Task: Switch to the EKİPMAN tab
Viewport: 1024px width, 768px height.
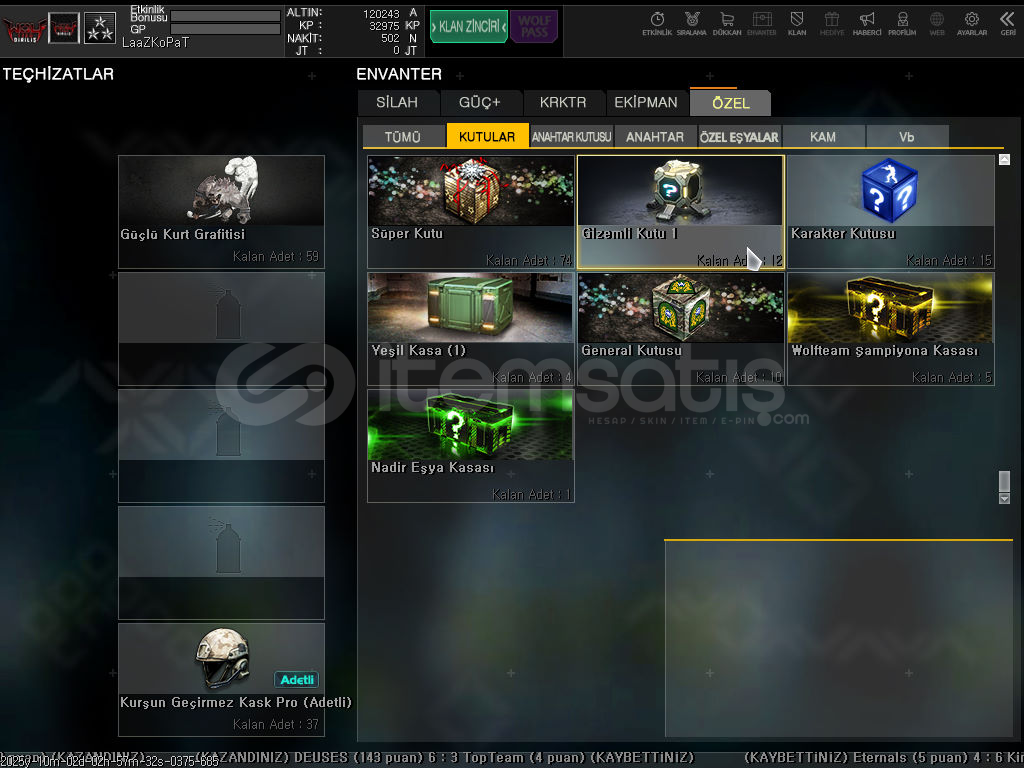Action: tap(646, 103)
